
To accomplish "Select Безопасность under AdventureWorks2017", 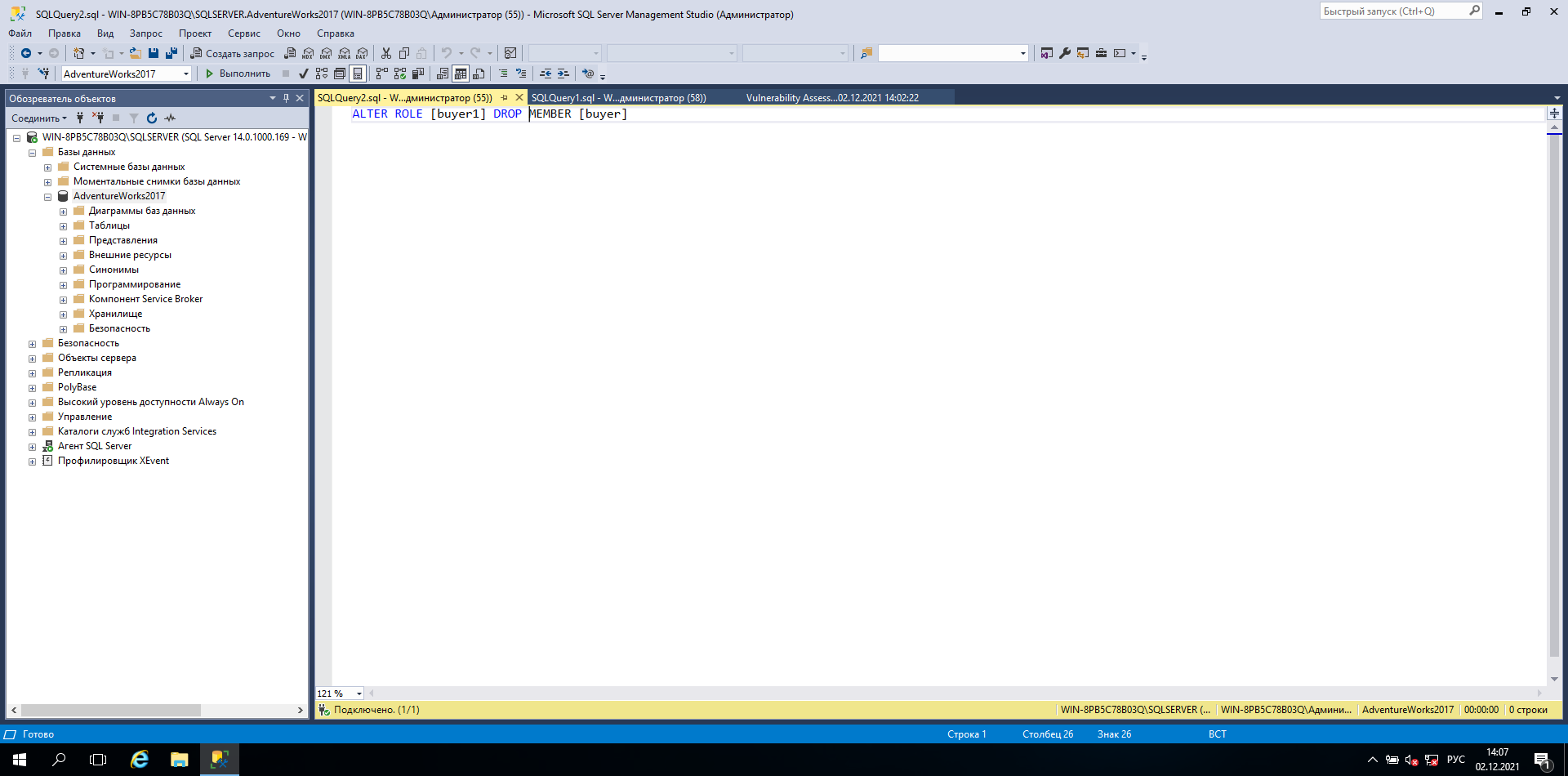I will click(119, 328).
